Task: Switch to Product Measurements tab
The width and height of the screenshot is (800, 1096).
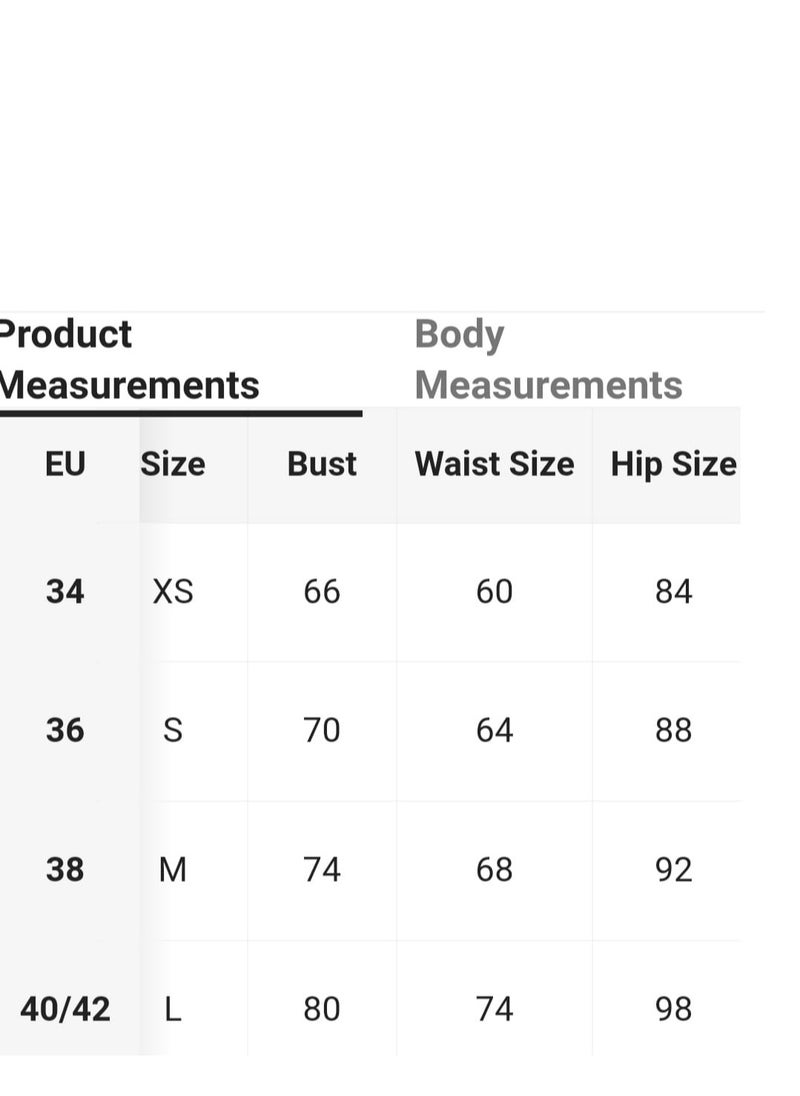Action: 129,359
